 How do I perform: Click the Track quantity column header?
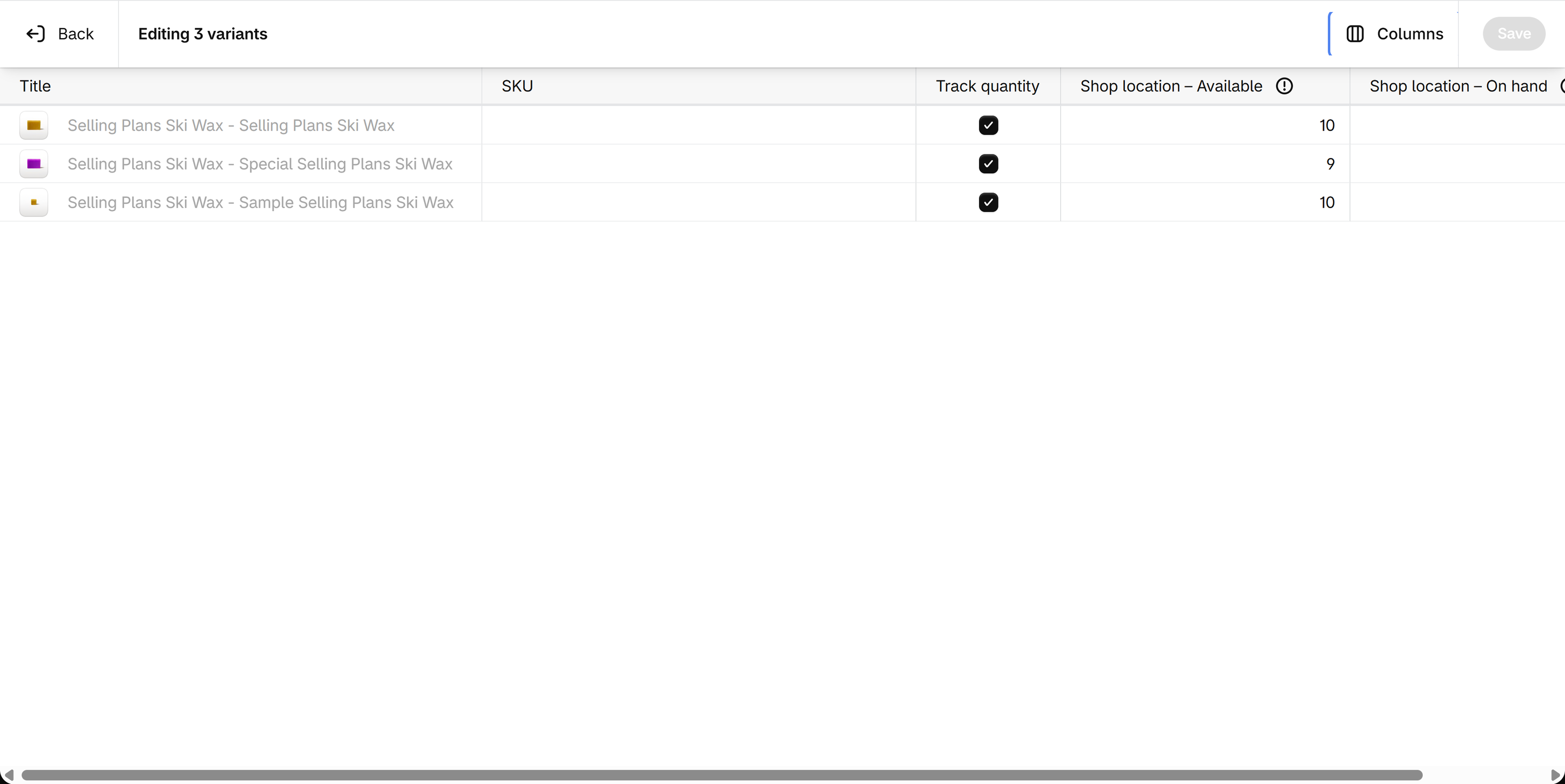coord(987,86)
